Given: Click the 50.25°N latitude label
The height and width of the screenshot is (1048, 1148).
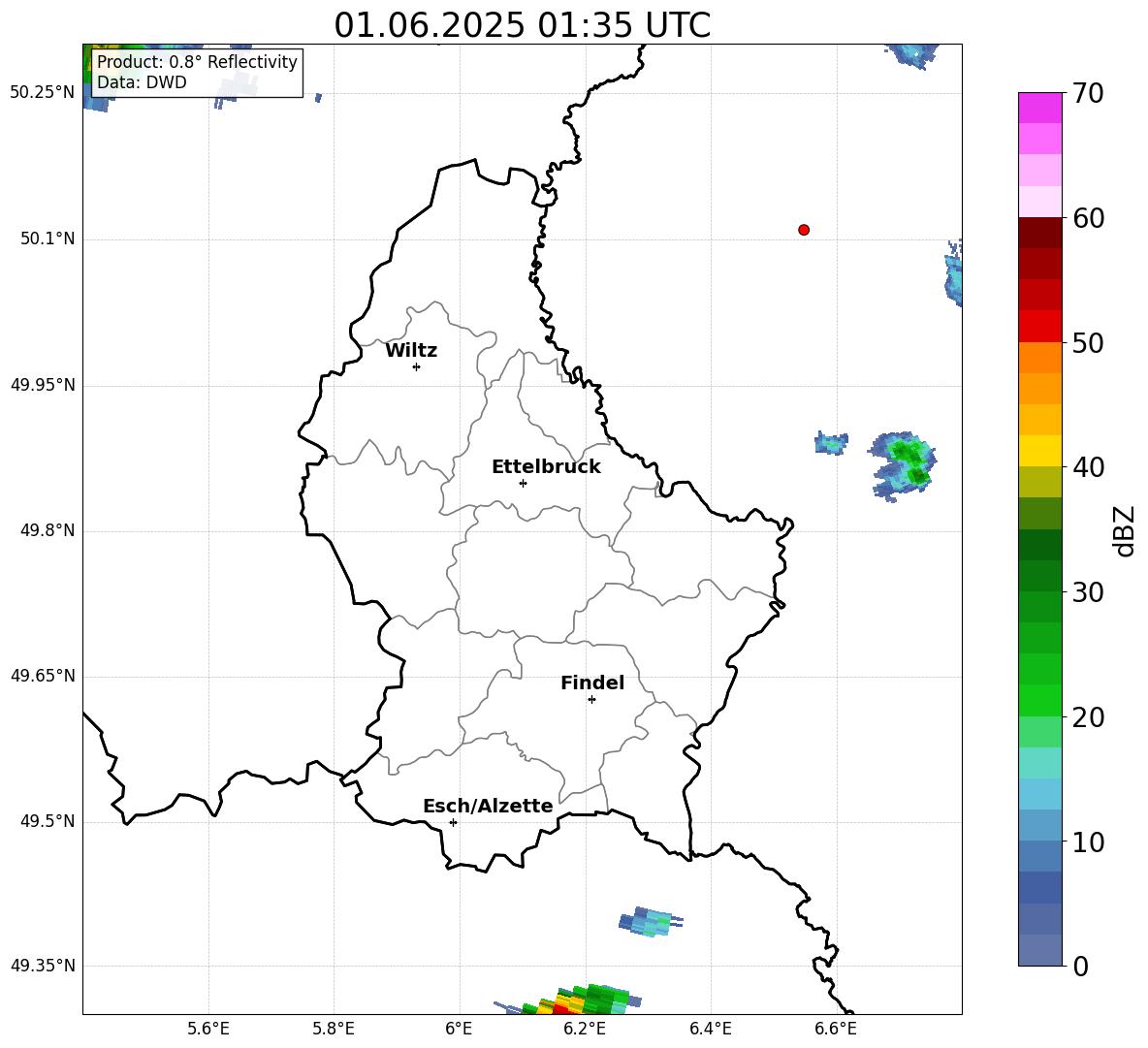Looking at the screenshot, I should click(43, 93).
